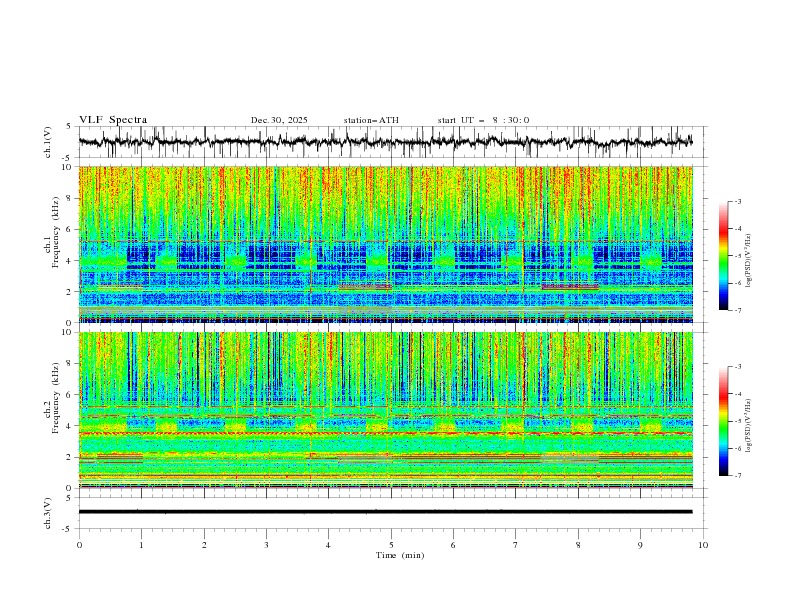This screenshot has height=612, width=792.
Task: Click the ch.1 Frequency (kHz) axis label
Action: [x=53, y=232]
